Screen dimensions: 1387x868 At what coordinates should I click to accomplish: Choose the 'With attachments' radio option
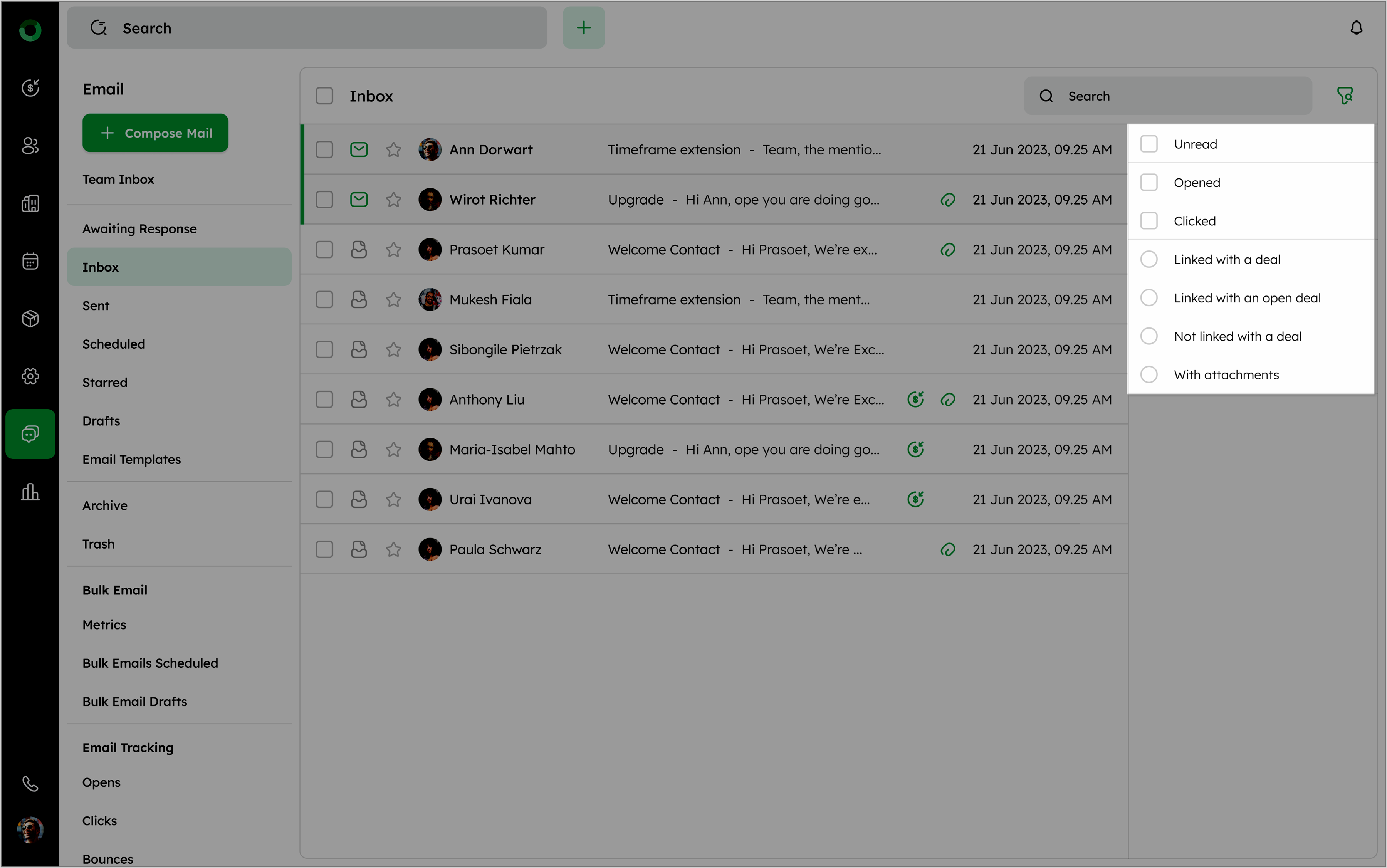1149,375
